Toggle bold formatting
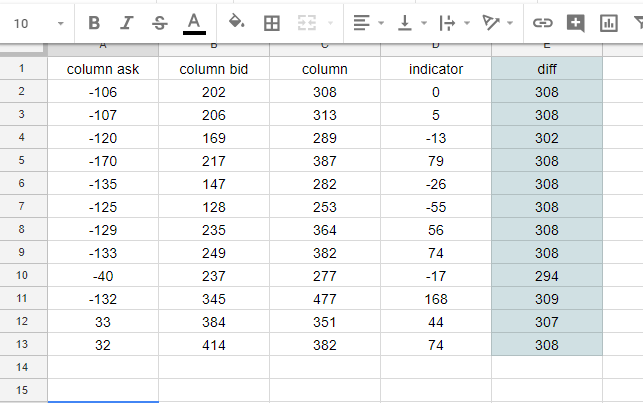This screenshot has height=403, width=643. (x=94, y=22)
